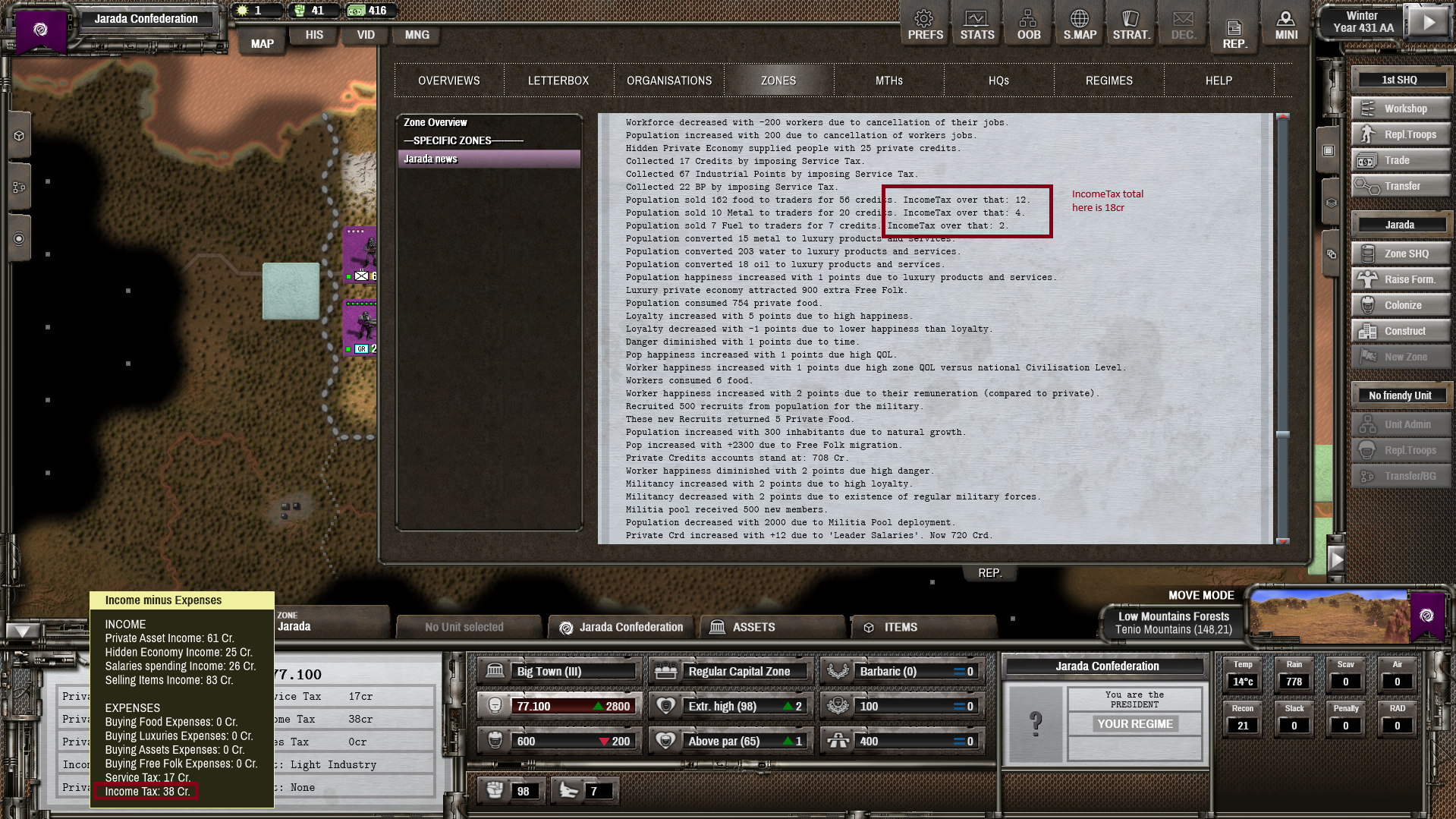Image resolution: width=1456 pixels, height=819 pixels.
Task: Switch to the HIS tab
Action: [314, 35]
